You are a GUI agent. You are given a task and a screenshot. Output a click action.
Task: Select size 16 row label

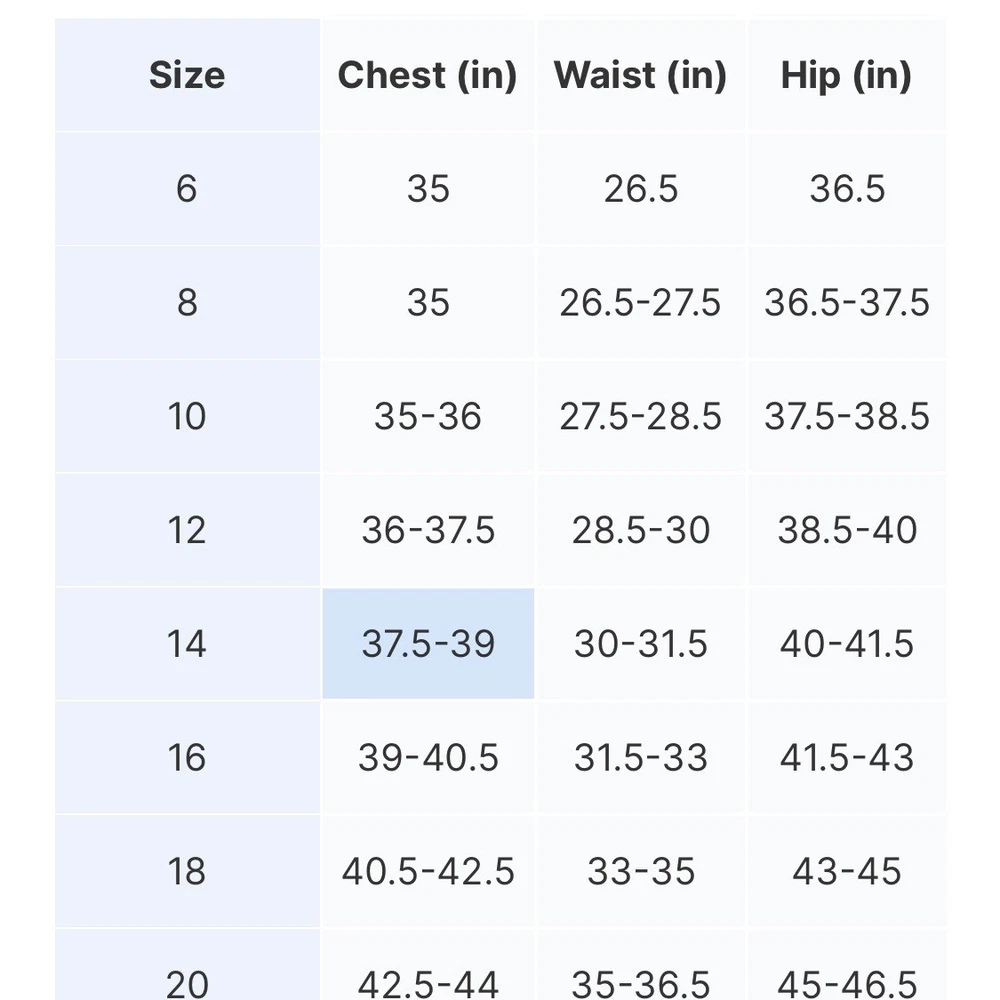187,758
